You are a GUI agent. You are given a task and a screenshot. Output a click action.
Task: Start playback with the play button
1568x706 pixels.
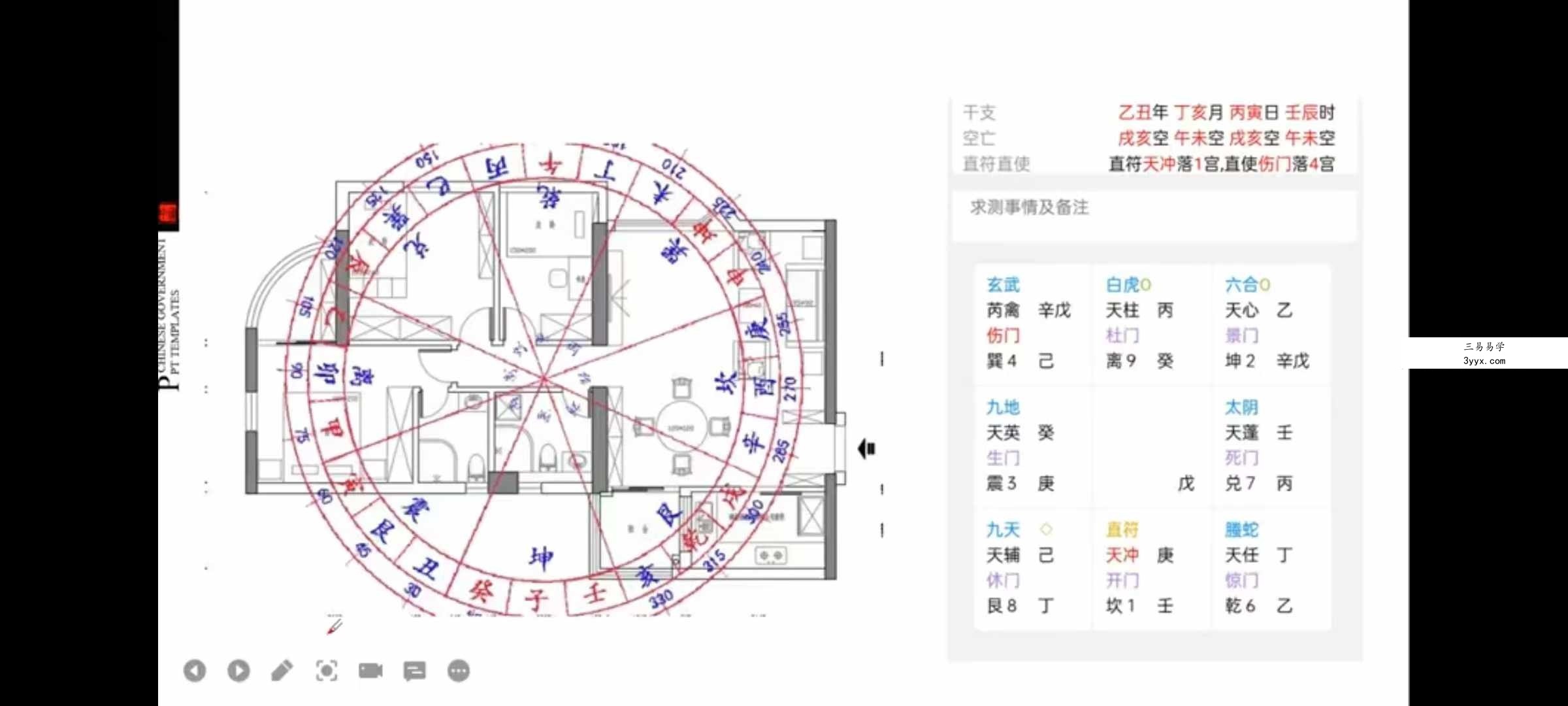[x=238, y=671]
